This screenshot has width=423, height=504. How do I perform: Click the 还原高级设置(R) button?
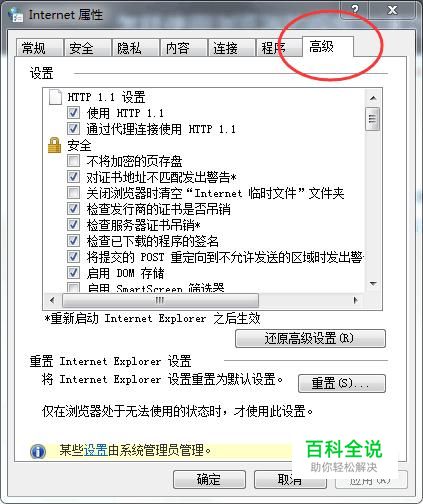pos(310,339)
